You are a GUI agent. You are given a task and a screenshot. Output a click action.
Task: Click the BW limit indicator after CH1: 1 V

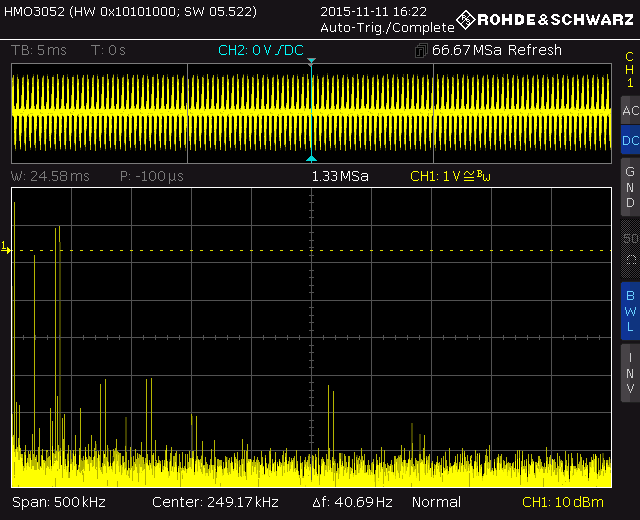point(485,176)
